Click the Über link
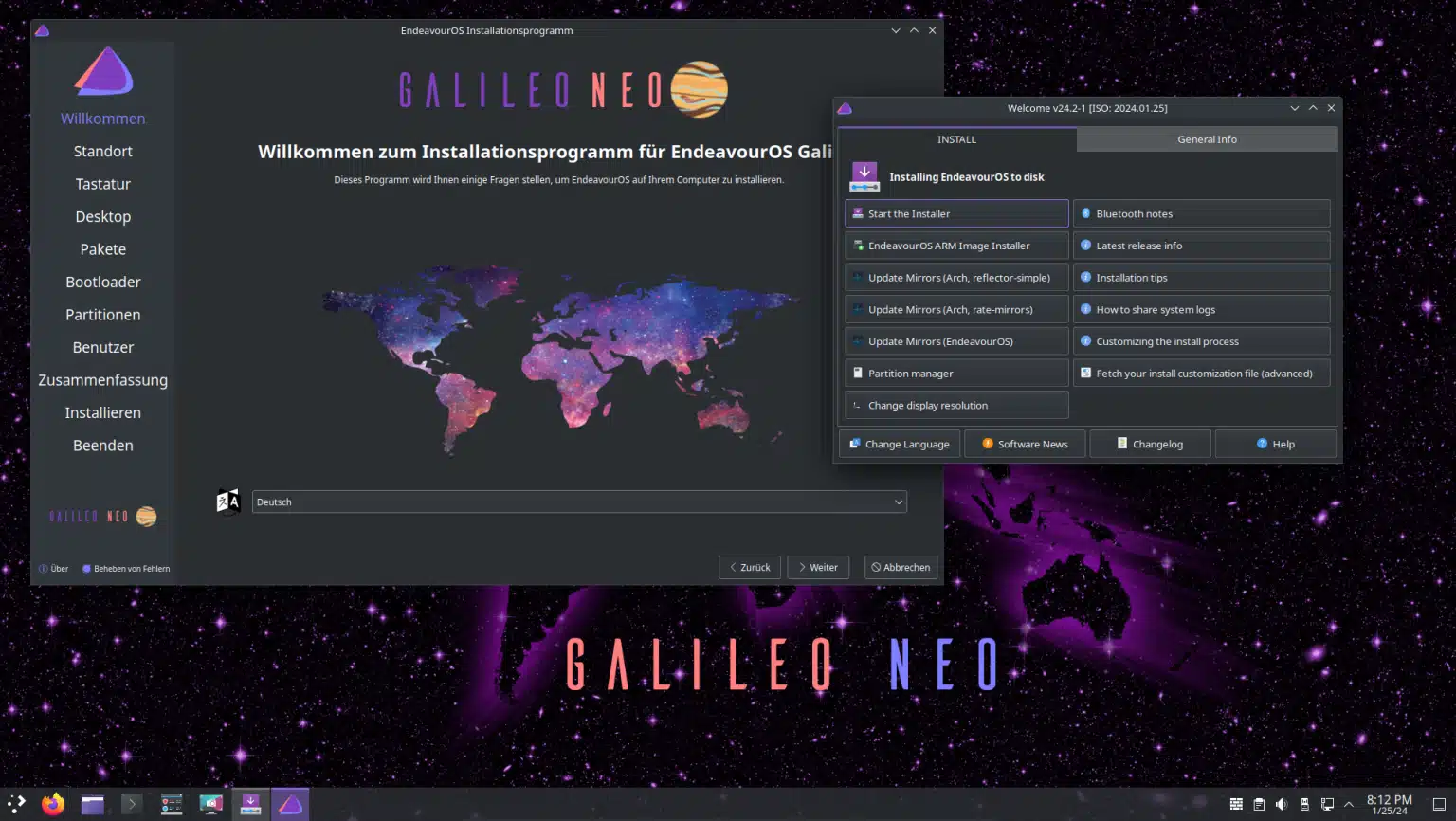This screenshot has height=821, width=1456. pos(54,569)
